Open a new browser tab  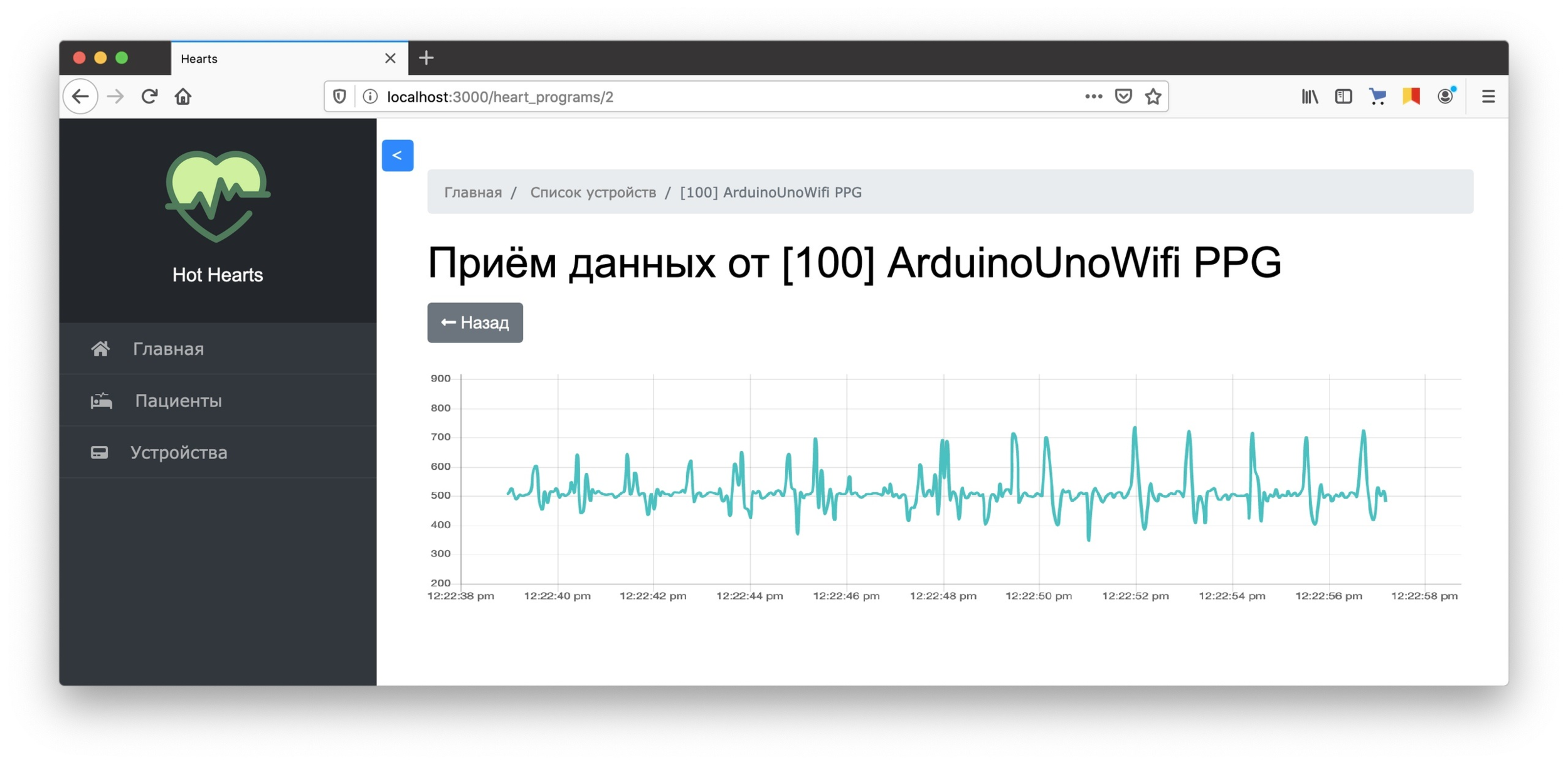pyautogui.click(x=426, y=58)
